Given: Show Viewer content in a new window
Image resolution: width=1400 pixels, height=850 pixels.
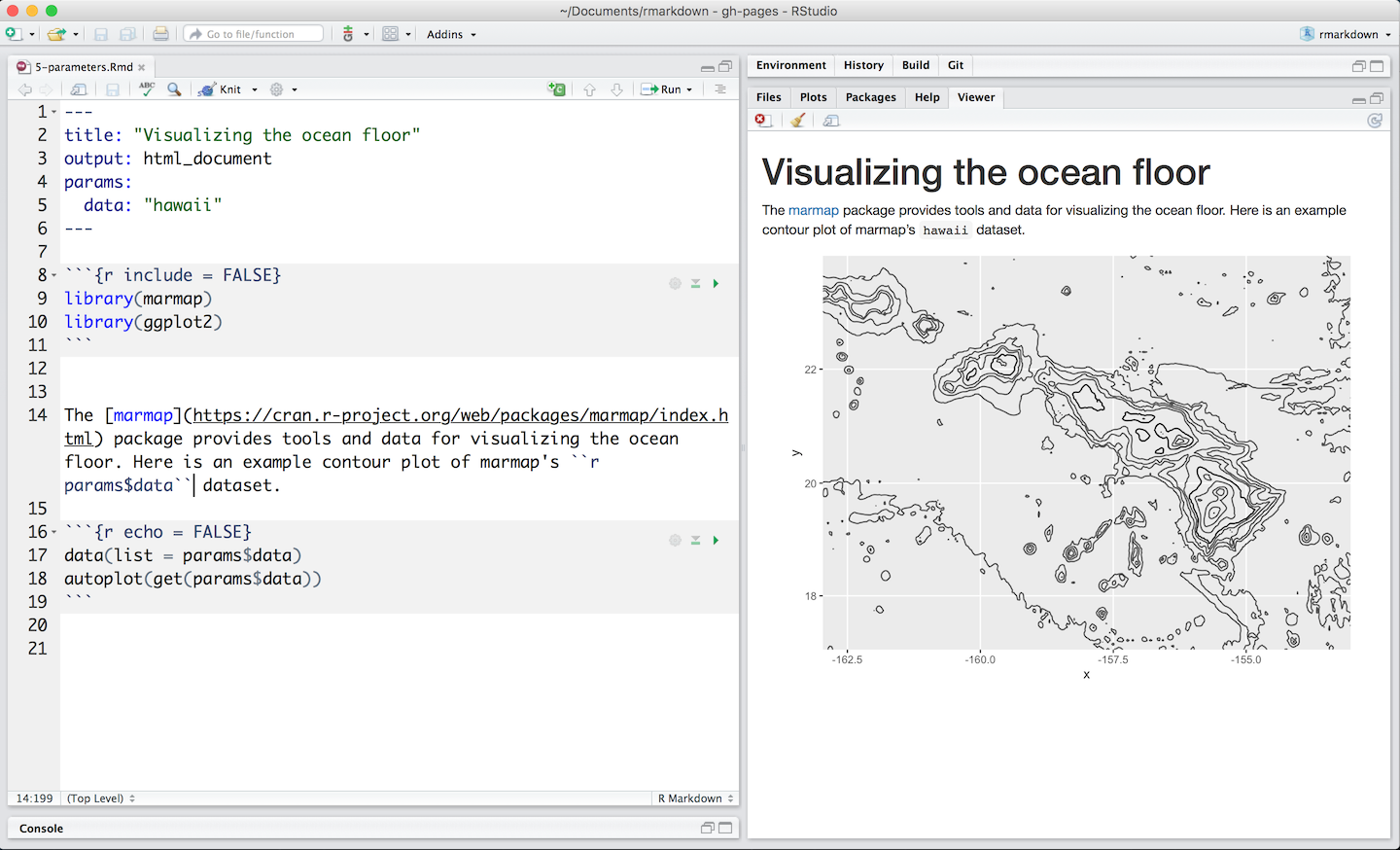Looking at the screenshot, I should pyautogui.click(x=830, y=120).
